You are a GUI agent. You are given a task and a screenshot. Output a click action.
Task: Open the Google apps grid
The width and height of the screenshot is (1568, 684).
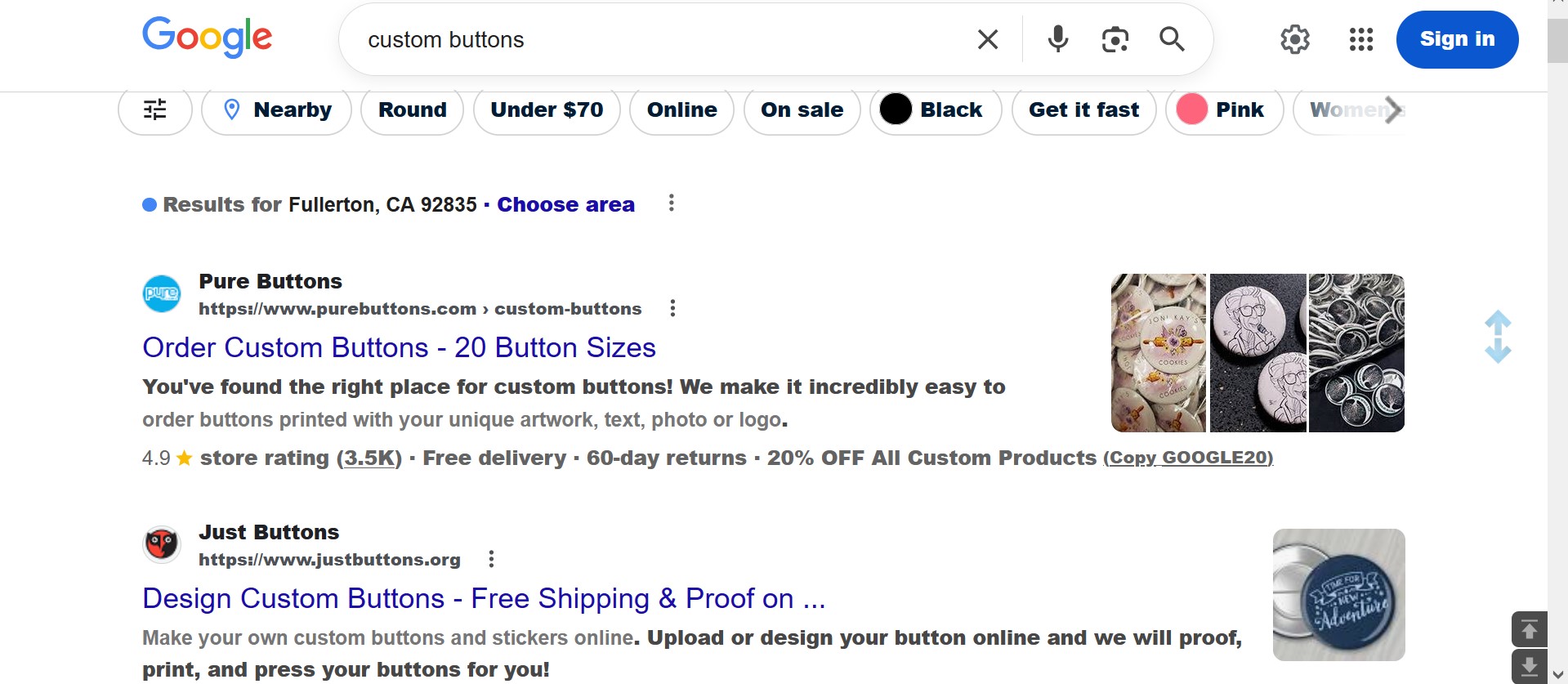[x=1361, y=39]
